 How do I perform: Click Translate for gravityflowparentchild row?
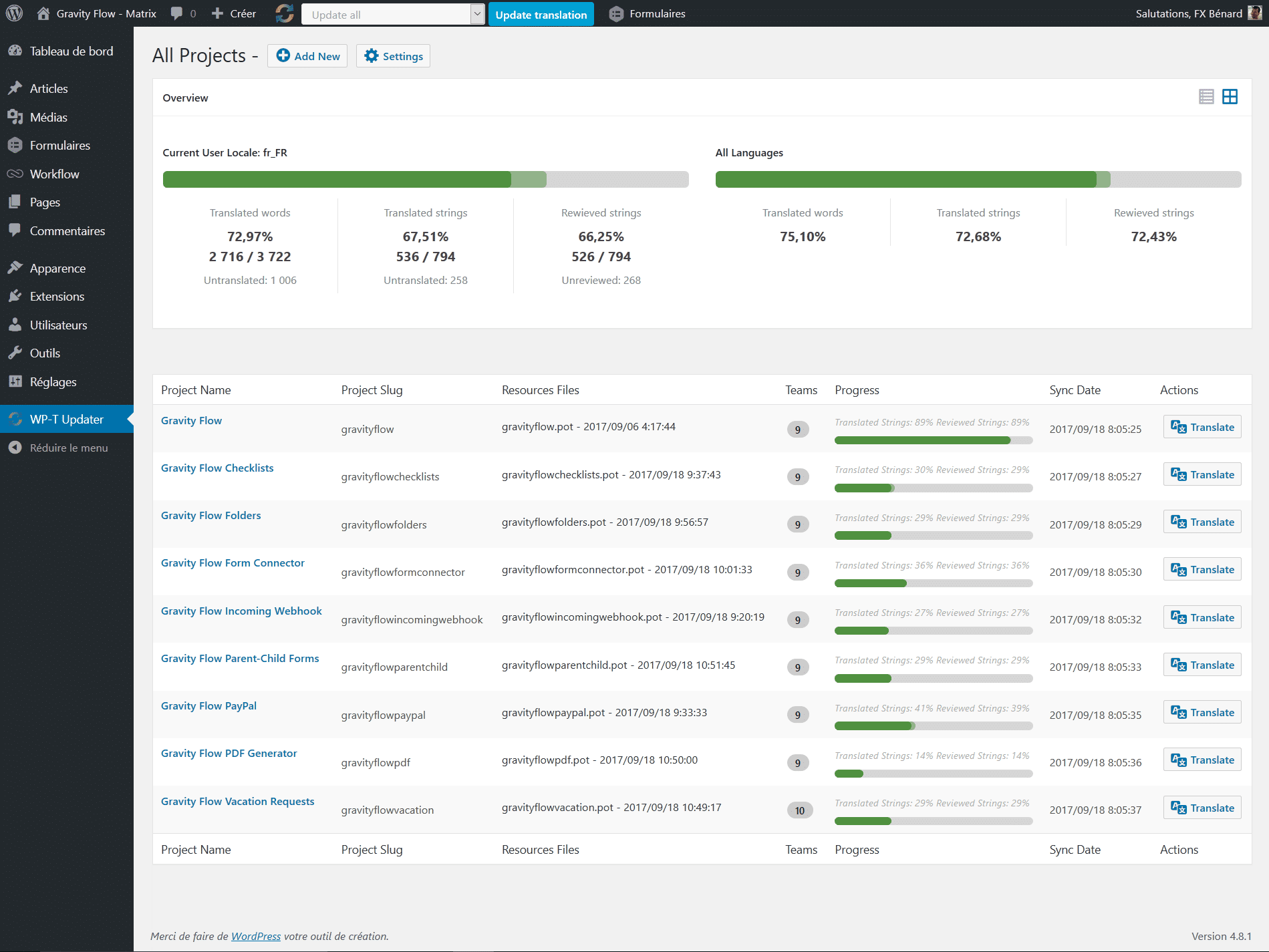click(x=1202, y=665)
